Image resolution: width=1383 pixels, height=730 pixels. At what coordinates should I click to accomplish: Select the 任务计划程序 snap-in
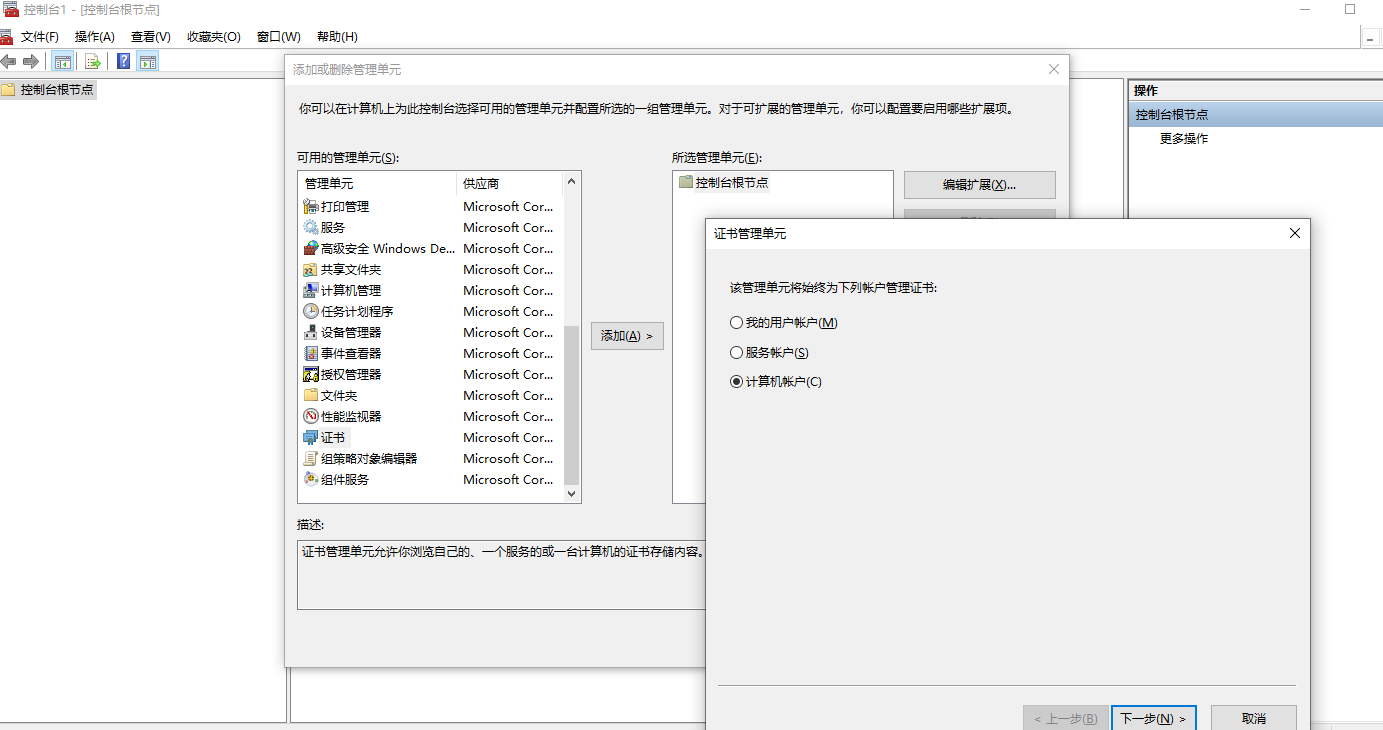click(355, 311)
